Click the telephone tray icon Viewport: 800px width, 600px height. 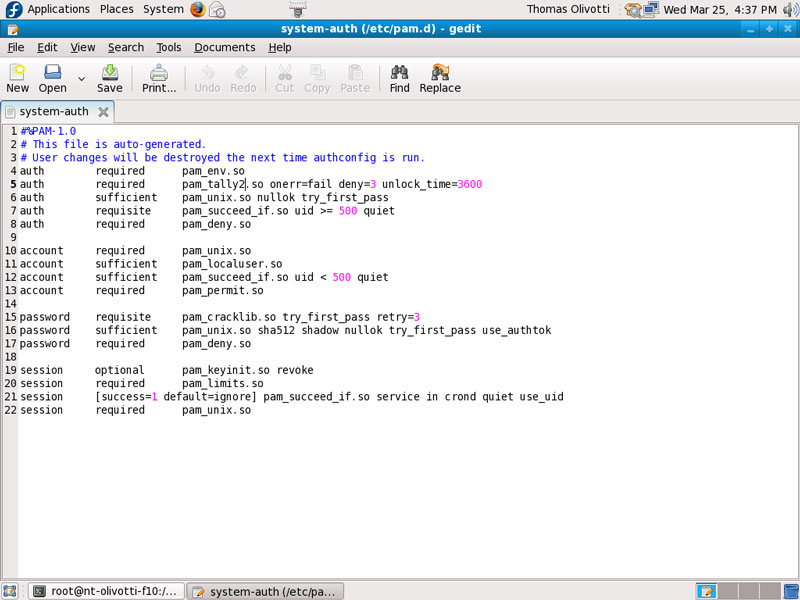pyautogui.click(x=633, y=10)
